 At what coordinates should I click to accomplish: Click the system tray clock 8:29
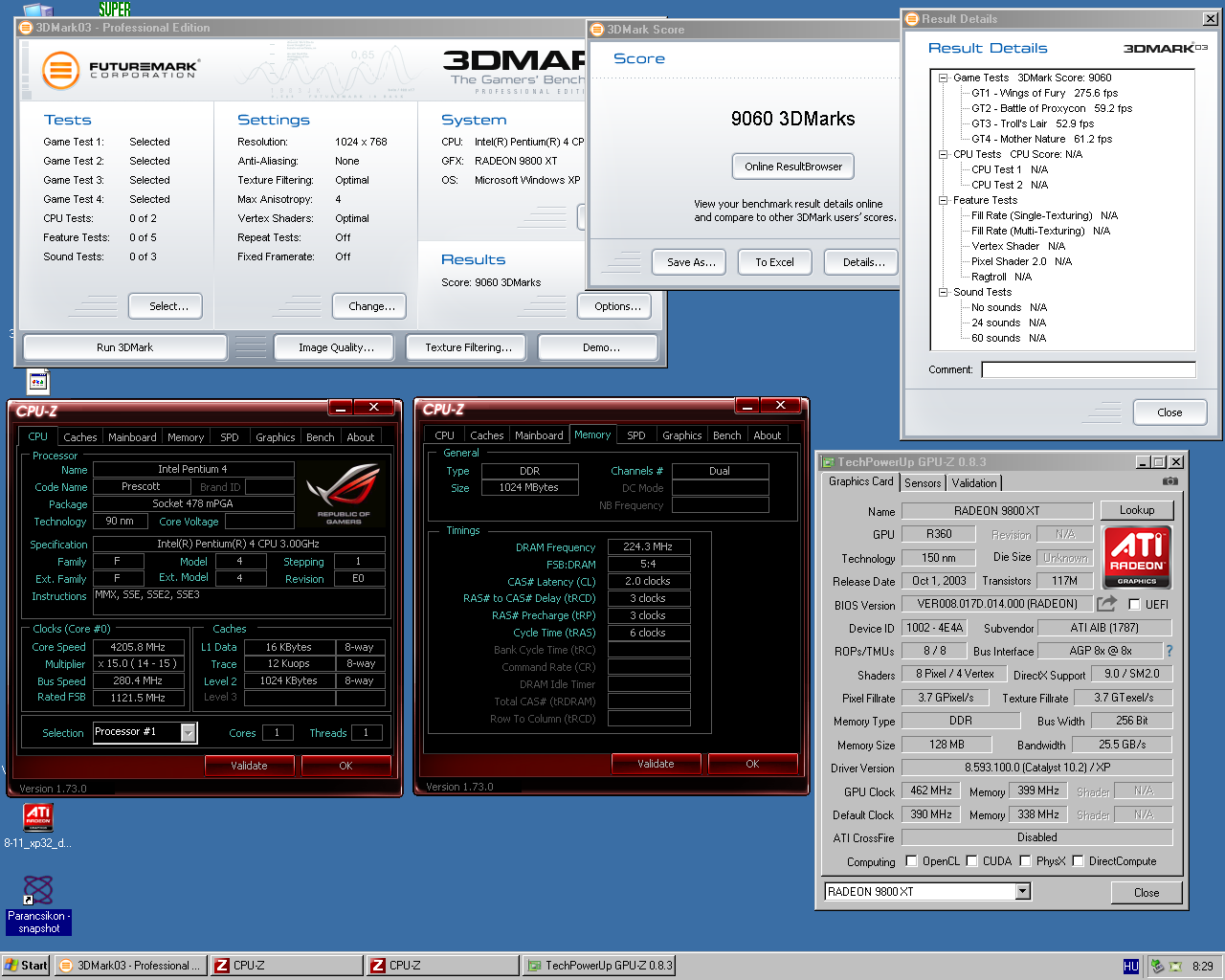[x=1202, y=967]
